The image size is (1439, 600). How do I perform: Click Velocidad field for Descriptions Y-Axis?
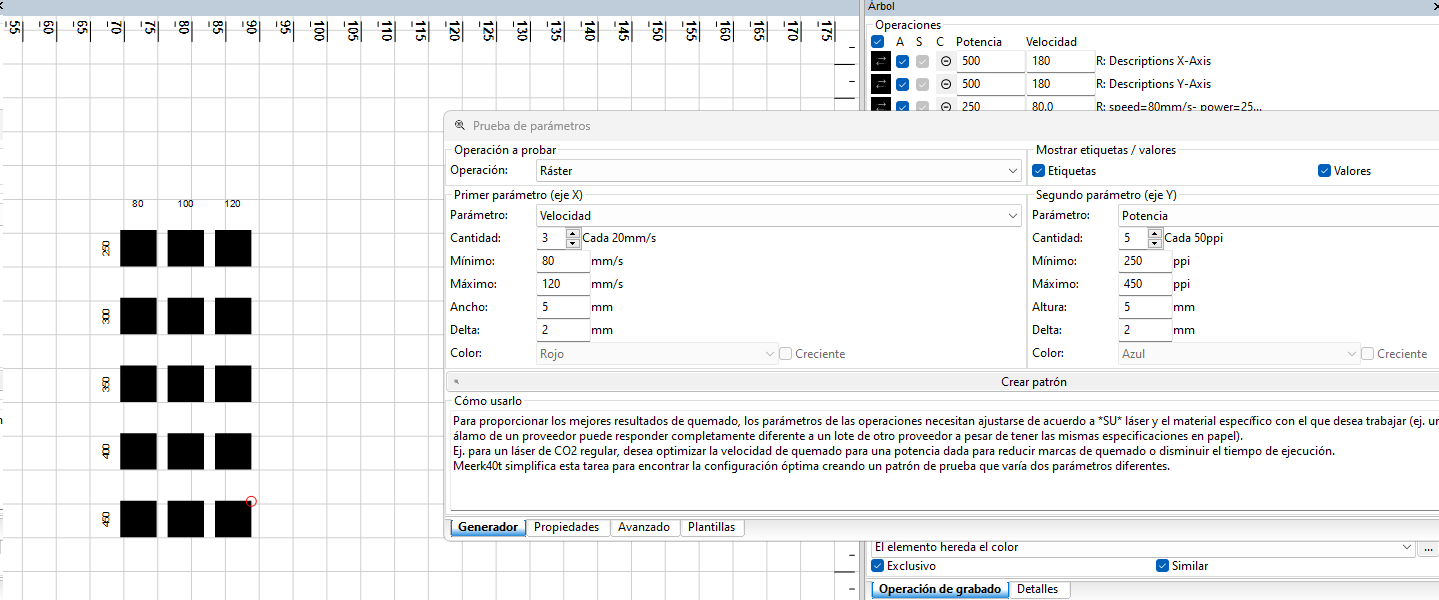(1060, 84)
